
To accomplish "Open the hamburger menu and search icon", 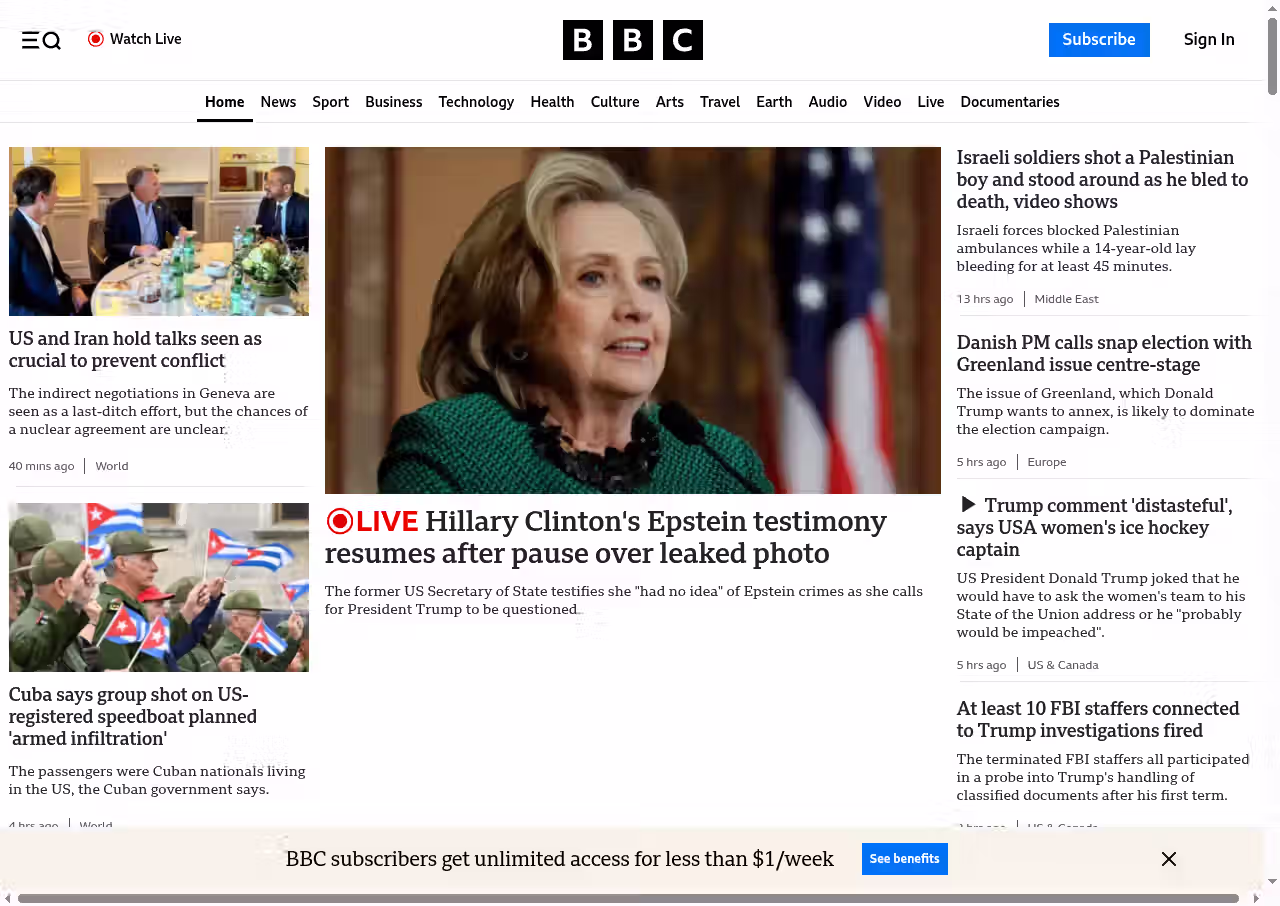I will click(41, 40).
